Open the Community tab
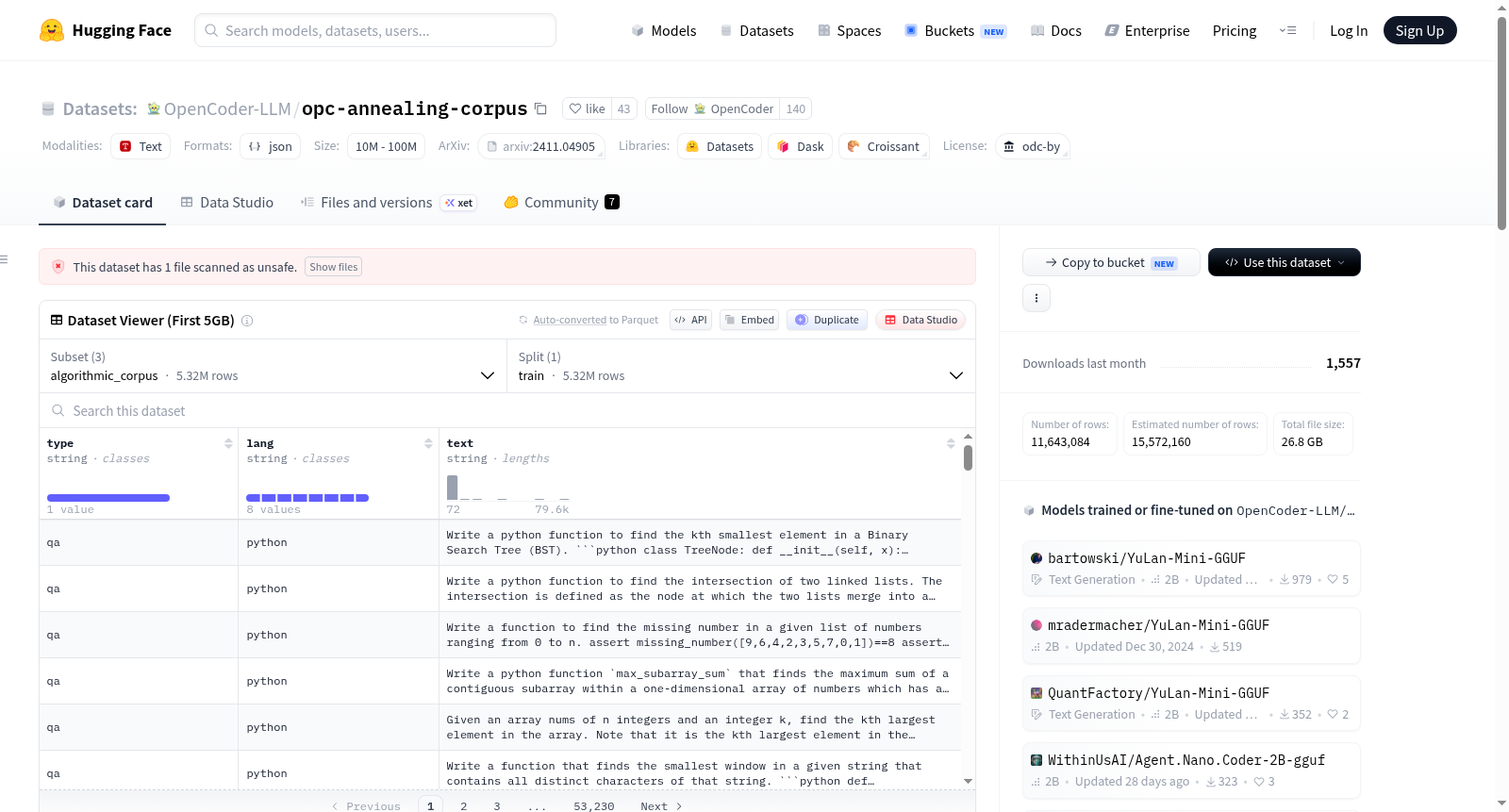 pyautogui.click(x=561, y=202)
